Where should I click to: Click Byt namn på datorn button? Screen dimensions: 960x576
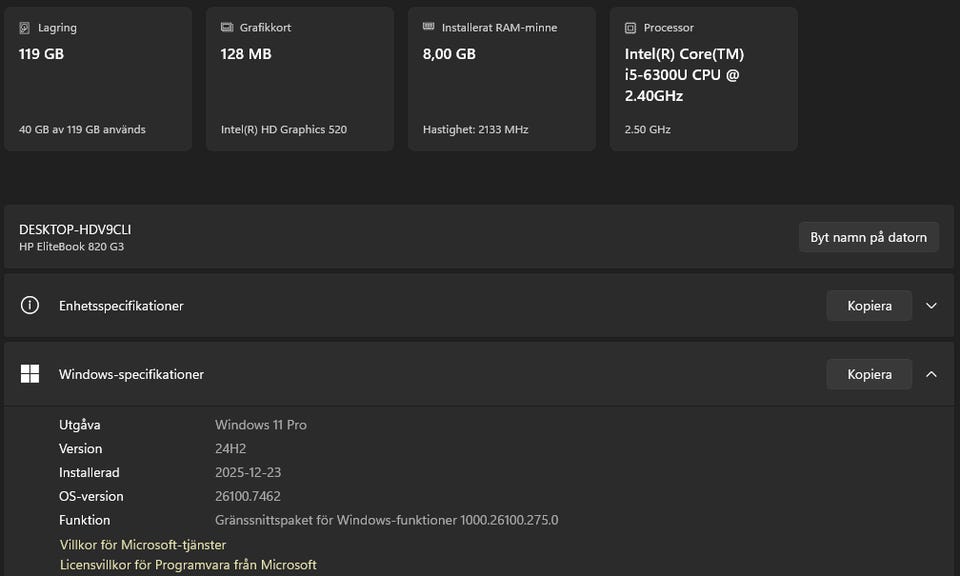(869, 237)
